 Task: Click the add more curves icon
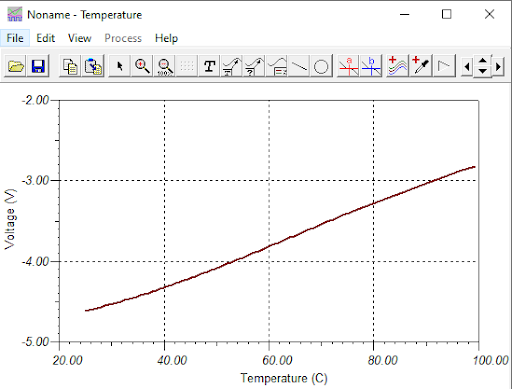[x=398, y=66]
